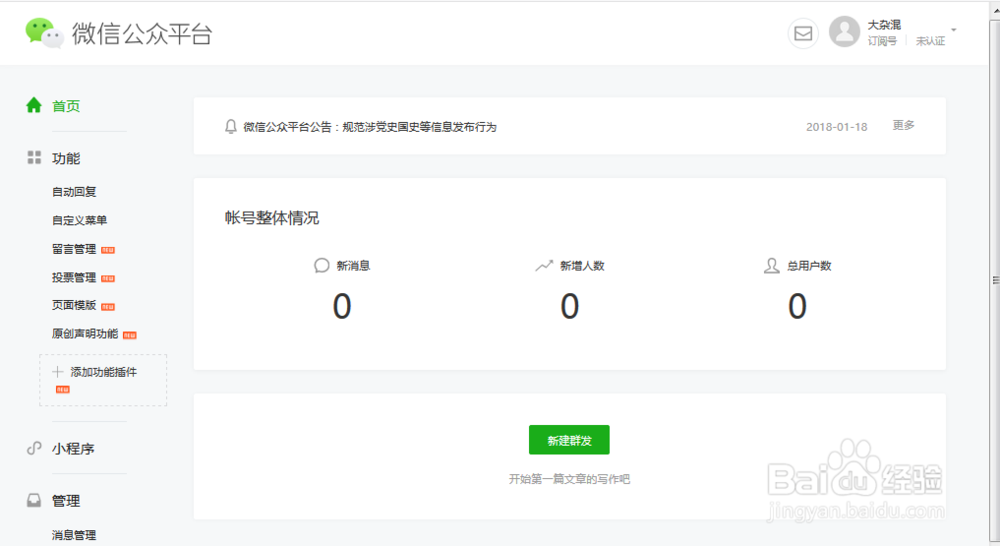Click the new badge beside 原创声明功能
This screenshot has height=546, width=1000.
coord(129,336)
